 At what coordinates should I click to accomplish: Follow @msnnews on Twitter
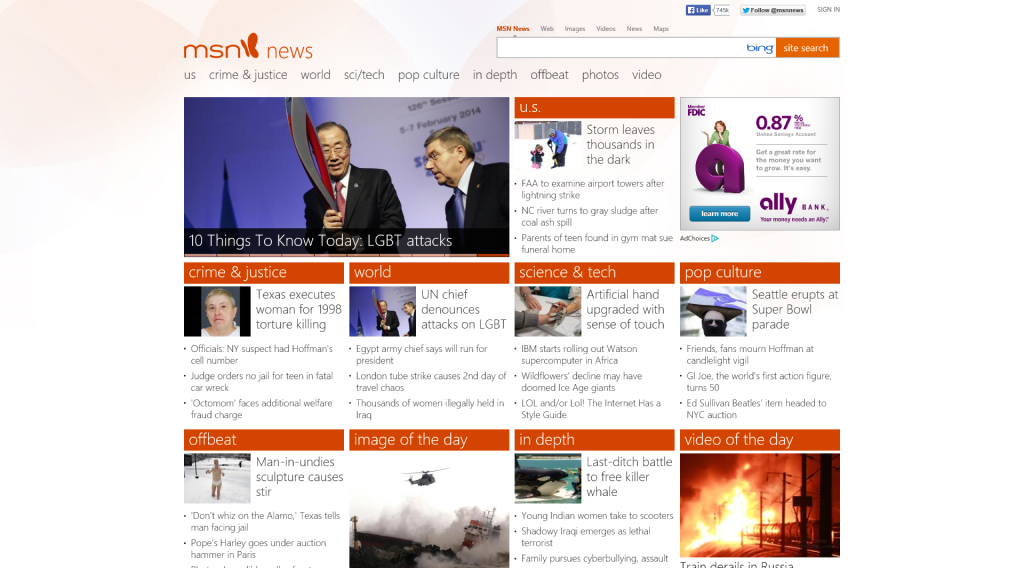coord(773,10)
